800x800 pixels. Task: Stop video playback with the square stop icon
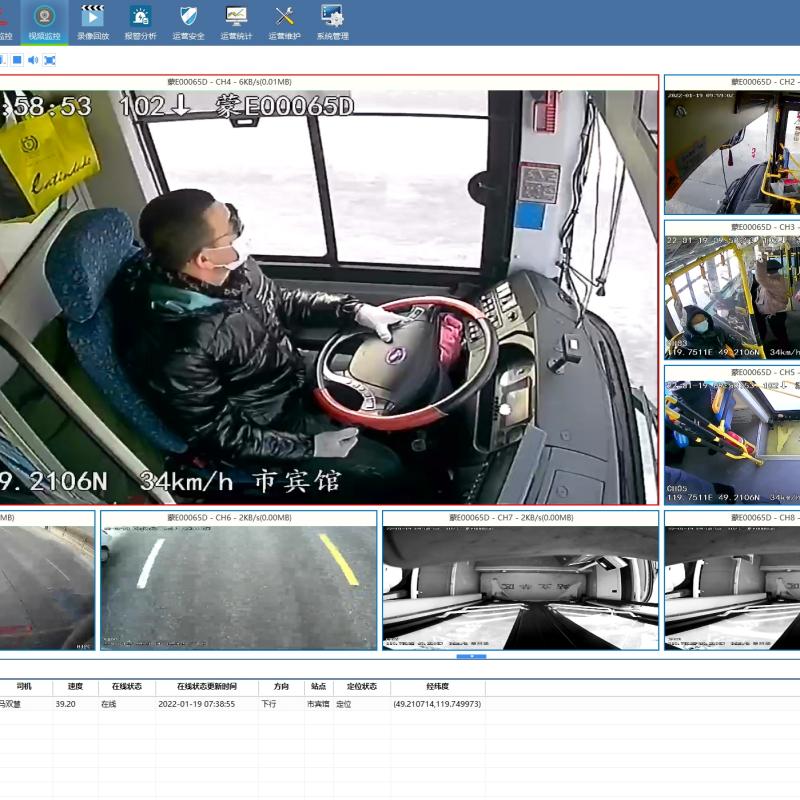[17, 60]
